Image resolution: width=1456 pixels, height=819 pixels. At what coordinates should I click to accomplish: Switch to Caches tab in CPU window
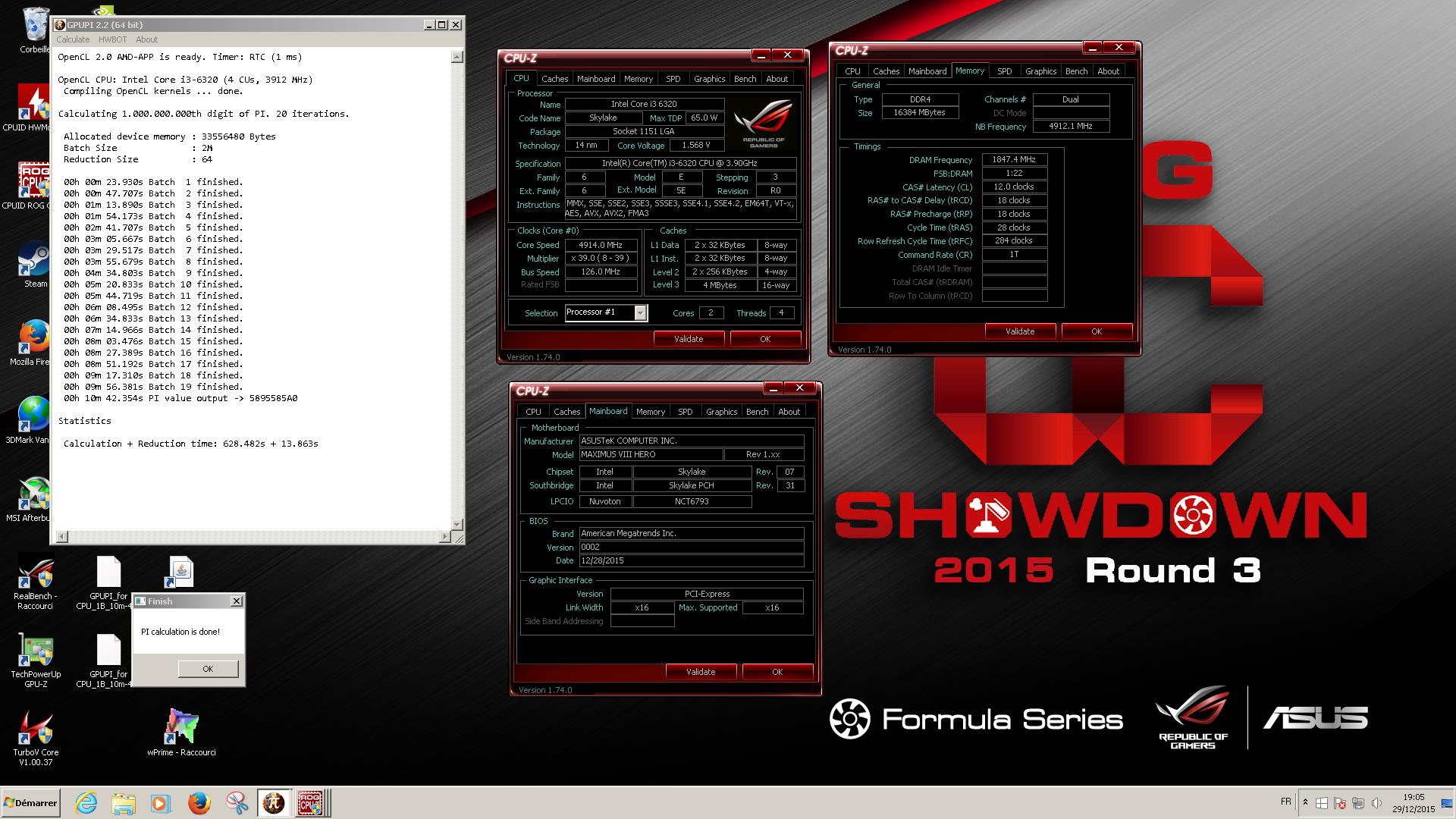[554, 79]
